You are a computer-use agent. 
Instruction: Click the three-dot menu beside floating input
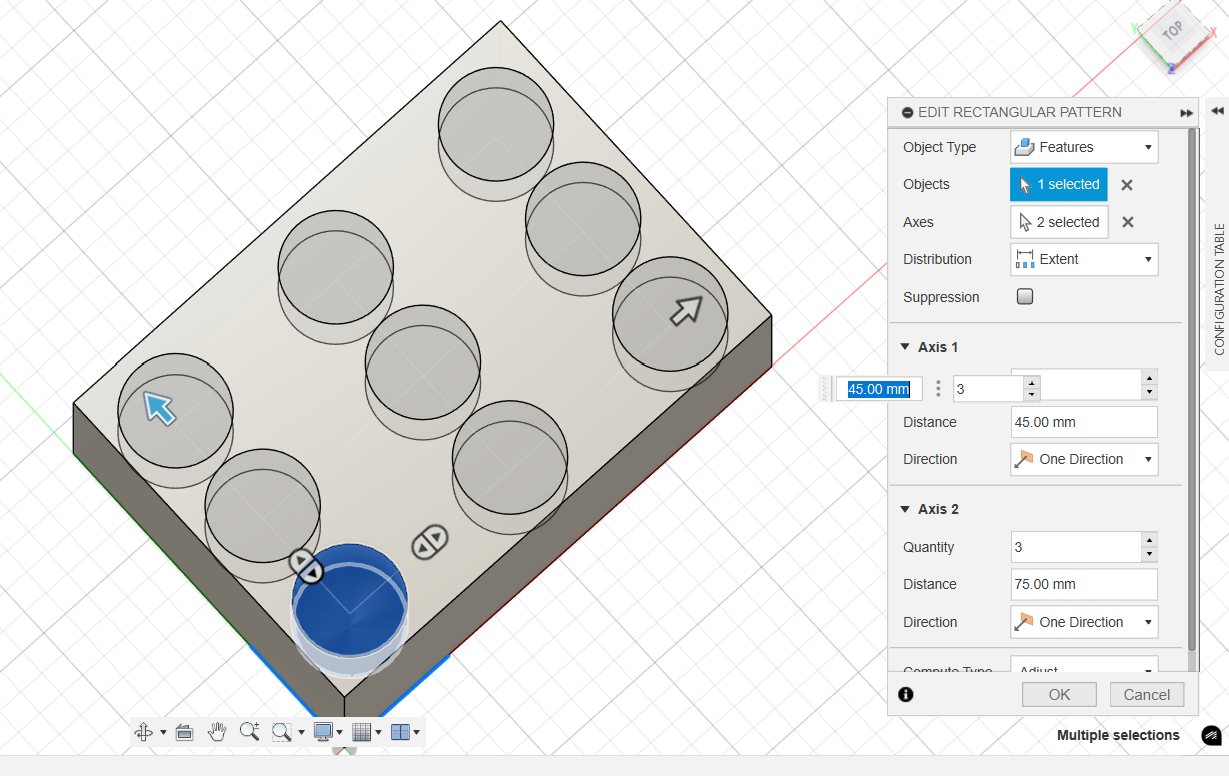click(938, 389)
